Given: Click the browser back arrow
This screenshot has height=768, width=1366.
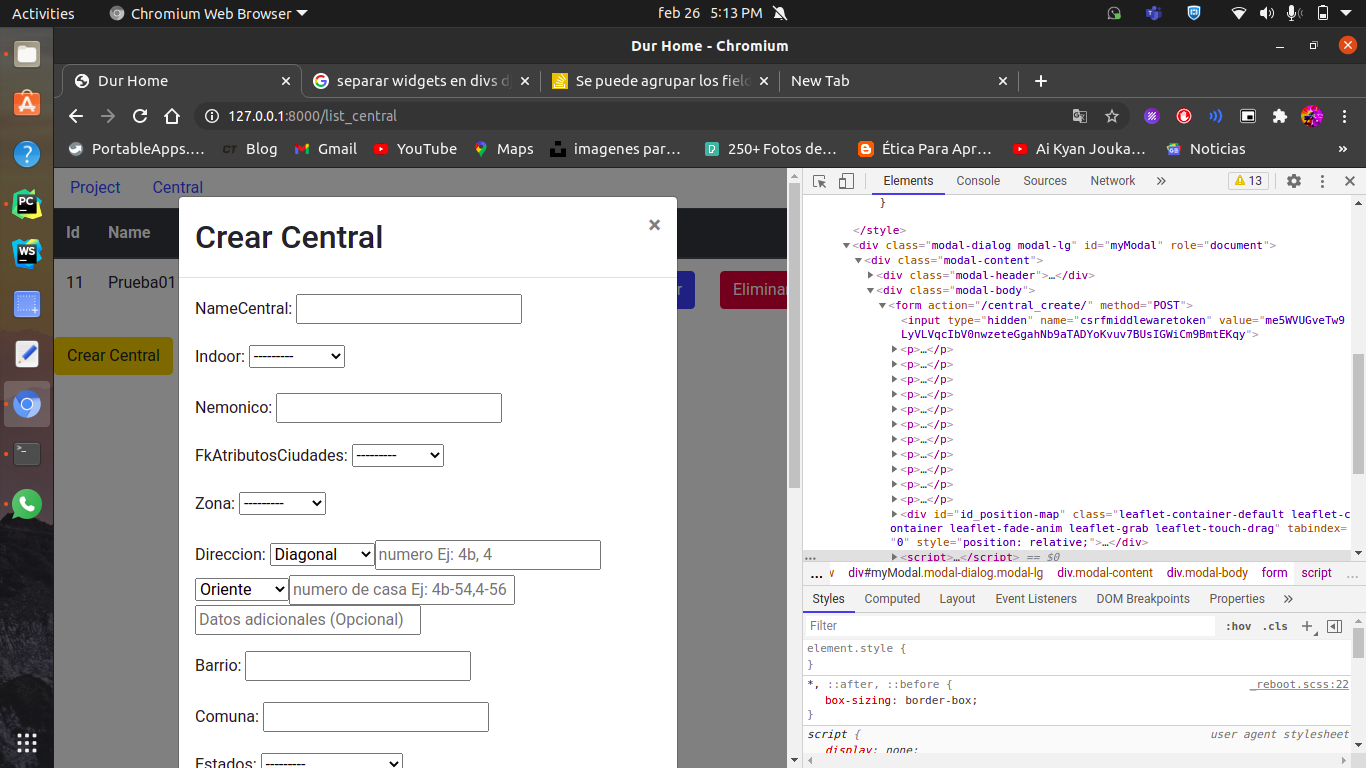Looking at the screenshot, I should click(x=76, y=116).
